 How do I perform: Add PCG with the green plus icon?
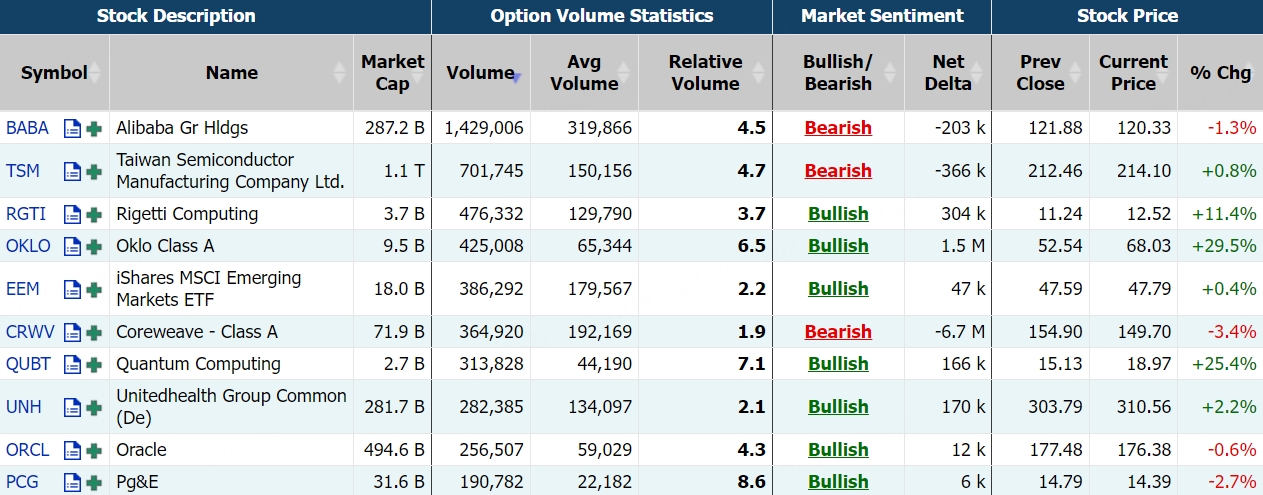point(94,482)
